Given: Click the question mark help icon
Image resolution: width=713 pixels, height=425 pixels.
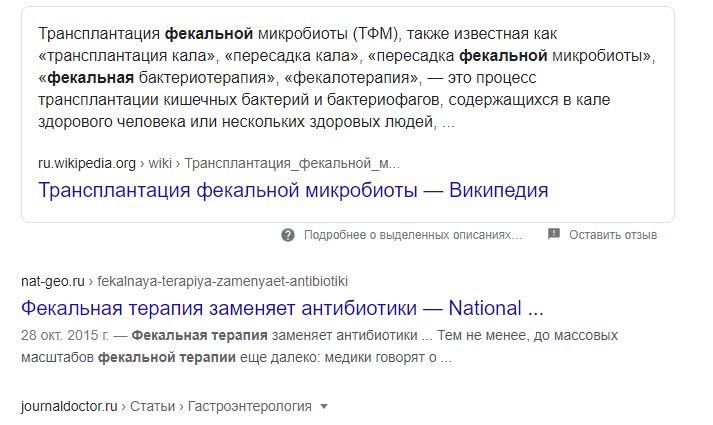Looking at the screenshot, I should pyautogui.click(x=288, y=235).
